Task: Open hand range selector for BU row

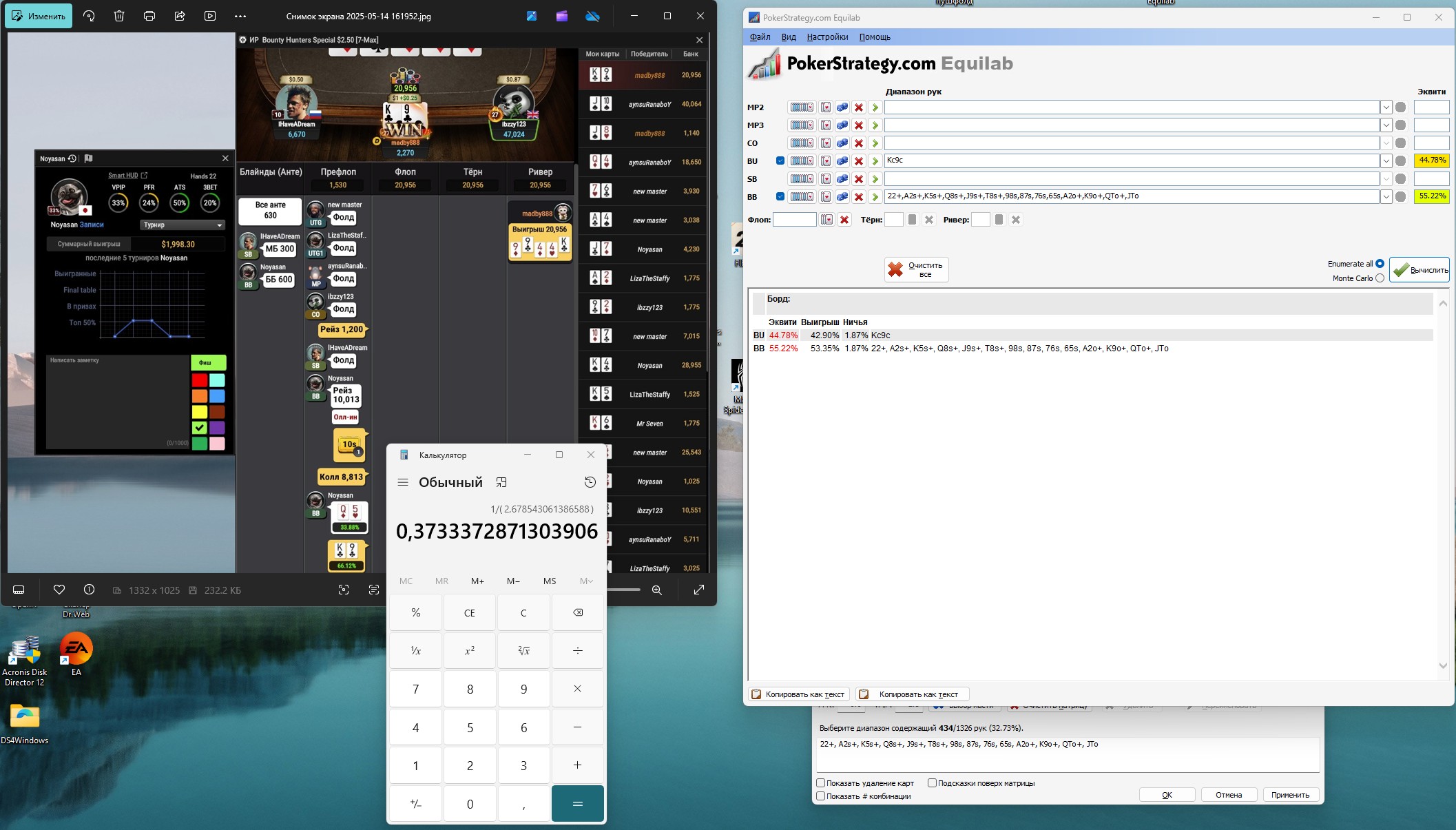Action: pos(801,160)
